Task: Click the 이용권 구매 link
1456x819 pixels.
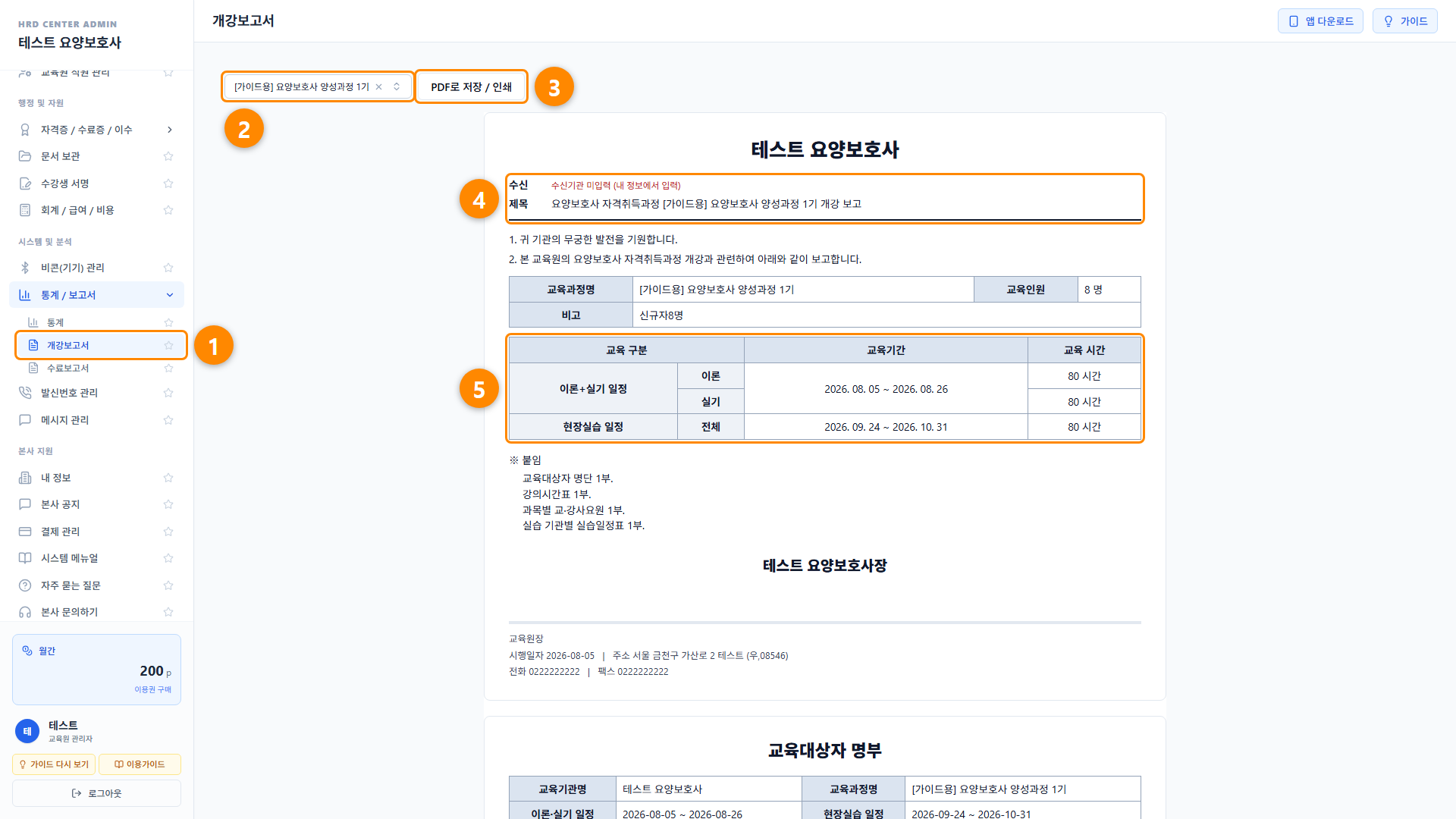Action: coord(153,689)
